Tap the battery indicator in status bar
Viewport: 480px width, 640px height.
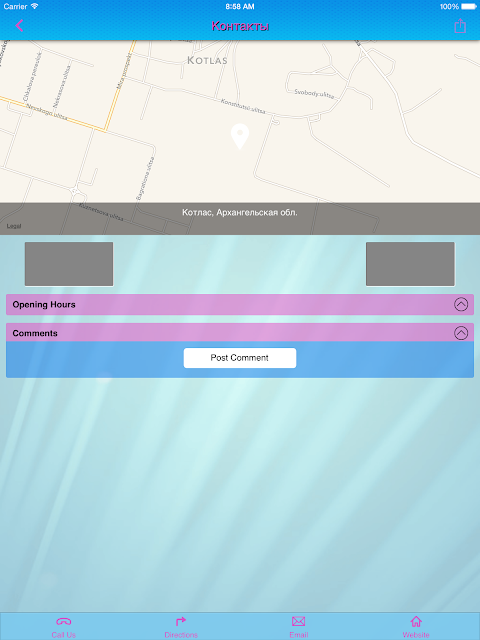(469, 7)
